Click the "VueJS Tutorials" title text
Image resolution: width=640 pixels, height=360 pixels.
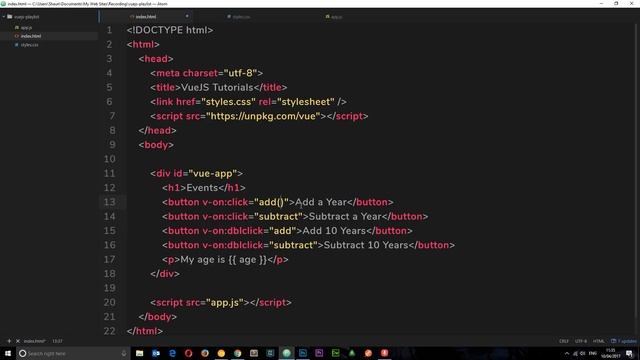coord(217,87)
